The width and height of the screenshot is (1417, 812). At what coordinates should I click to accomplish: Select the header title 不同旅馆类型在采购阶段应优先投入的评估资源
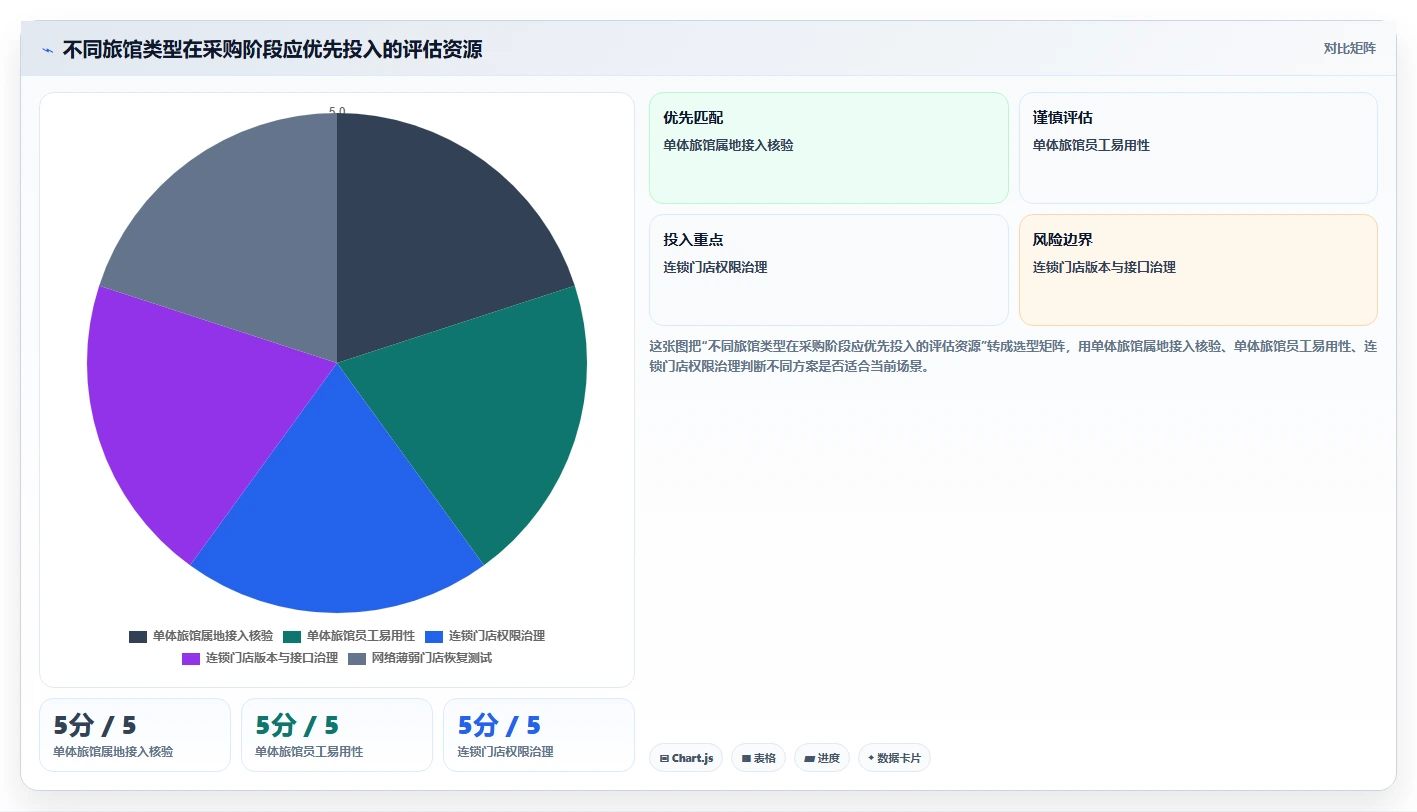coord(272,50)
